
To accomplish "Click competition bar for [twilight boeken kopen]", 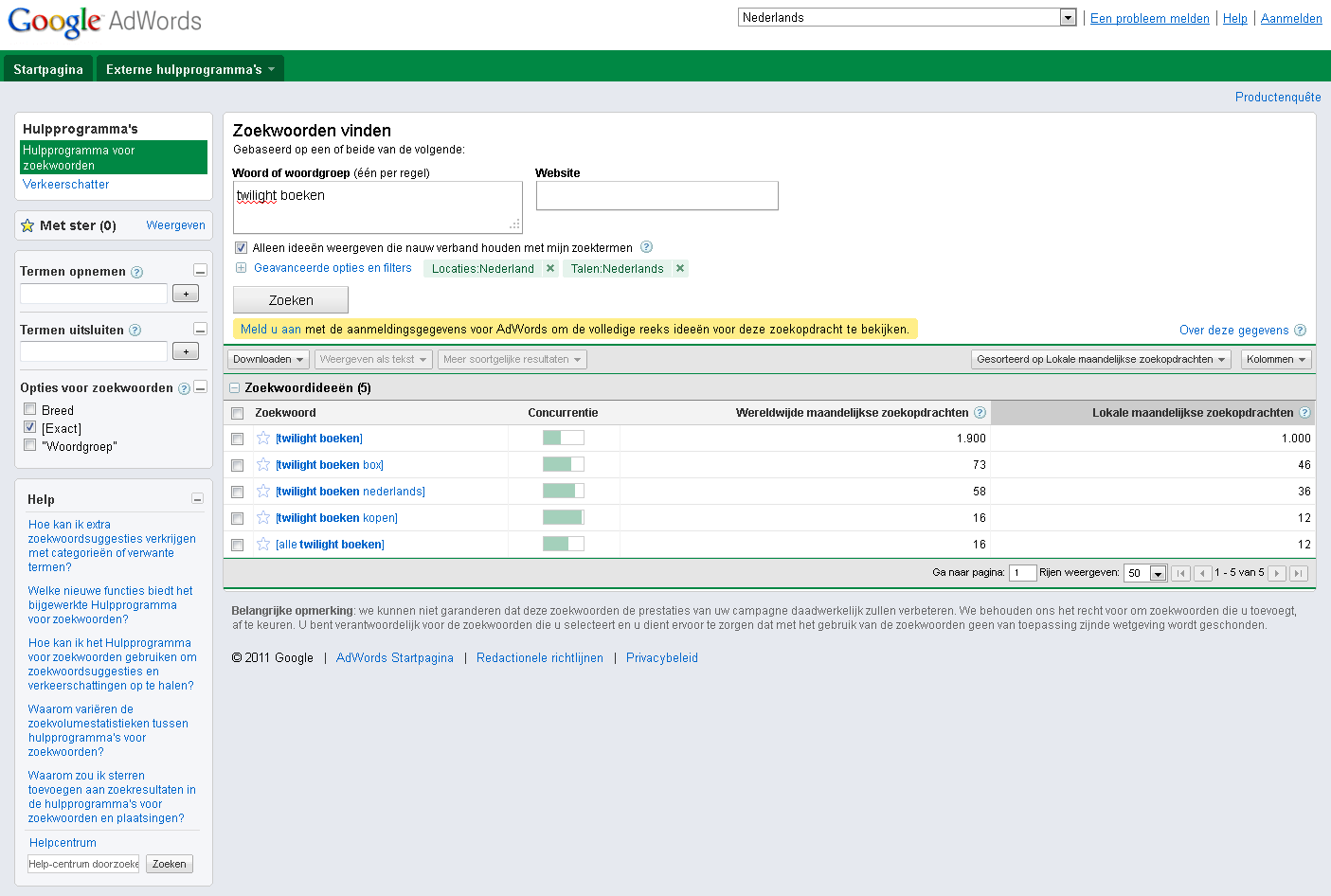I will coord(564,517).
